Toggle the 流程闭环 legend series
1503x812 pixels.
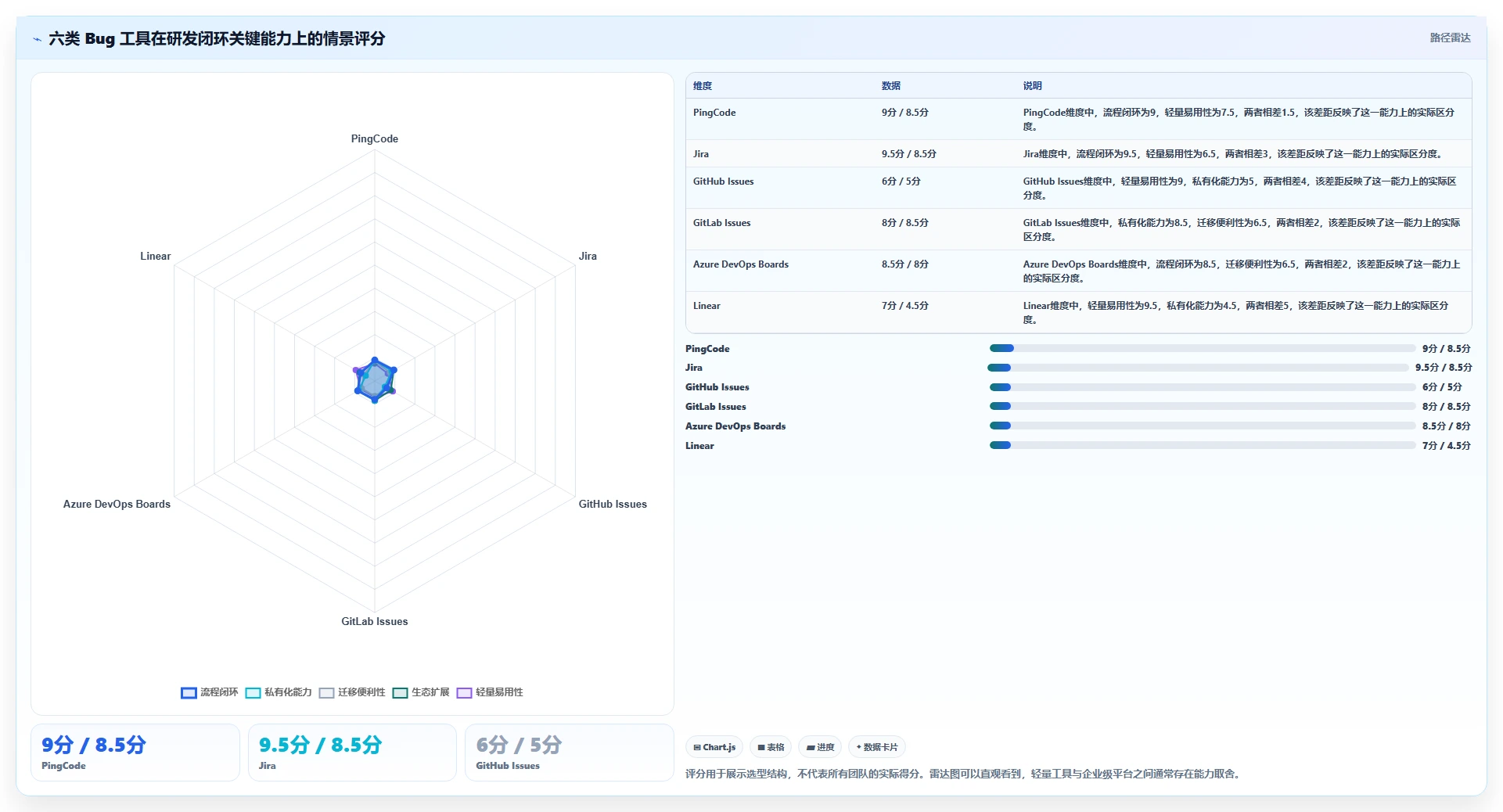click(x=209, y=692)
